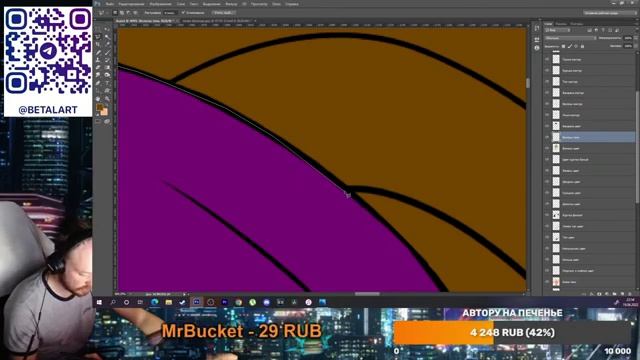Select the Healing Brush tool
The width and height of the screenshot is (640, 360).
[x=98, y=52]
